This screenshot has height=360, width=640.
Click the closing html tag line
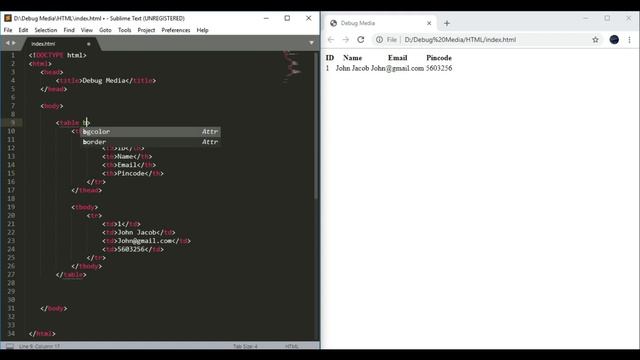(x=42, y=333)
